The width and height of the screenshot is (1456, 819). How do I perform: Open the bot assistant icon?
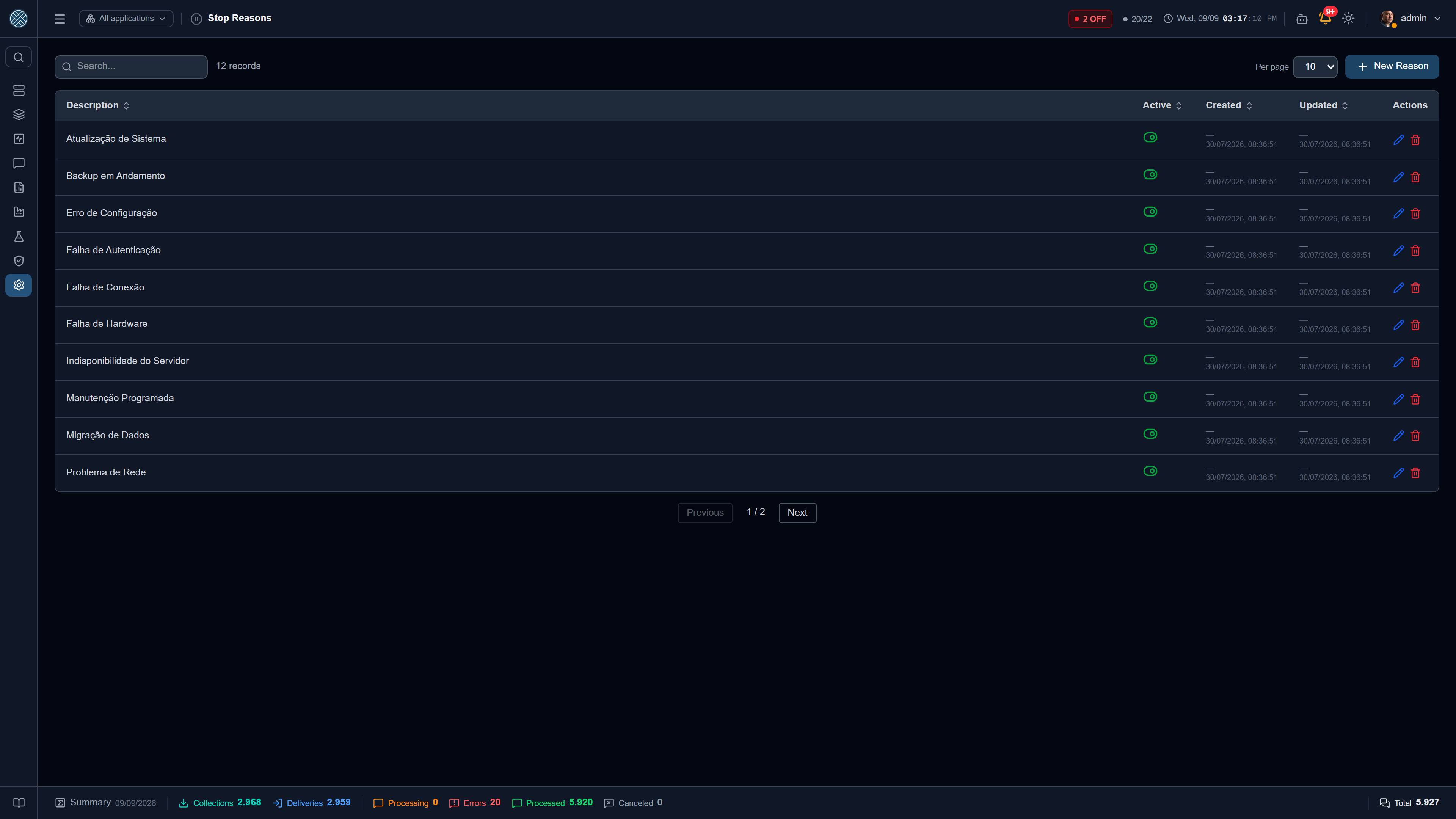click(x=1302, y=19)
